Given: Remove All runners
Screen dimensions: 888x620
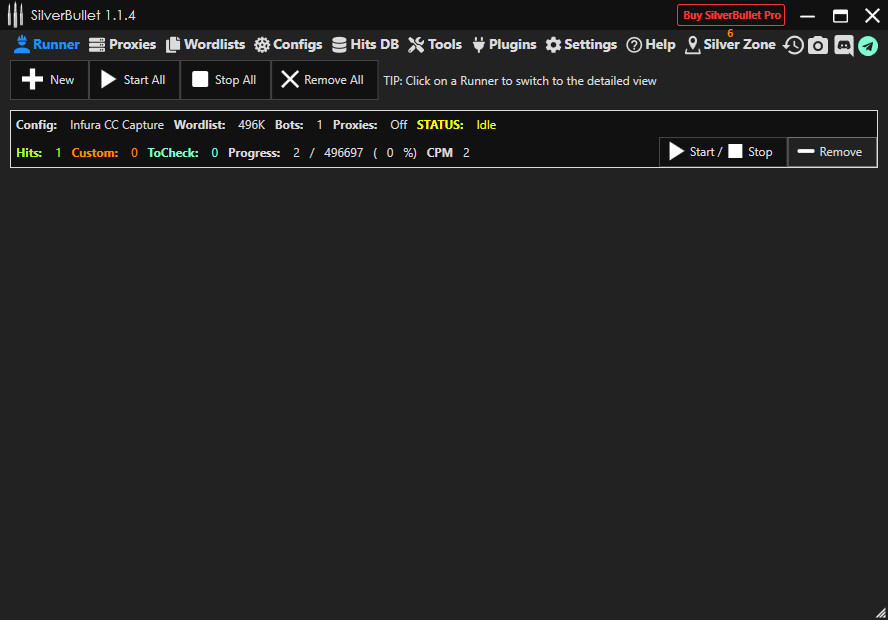Looking at the screenshot, I should tap(324, 80).
